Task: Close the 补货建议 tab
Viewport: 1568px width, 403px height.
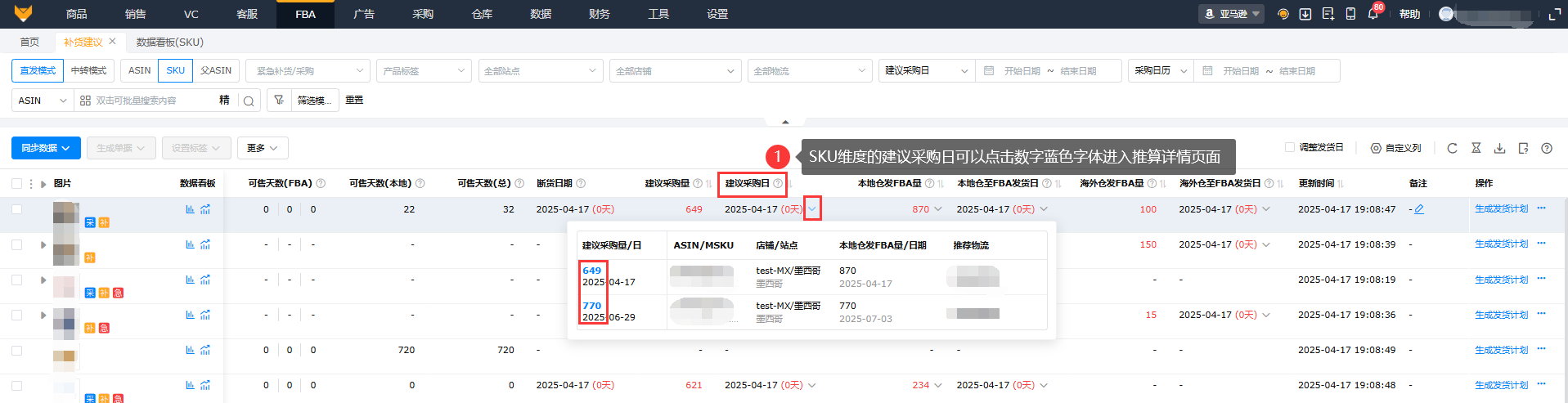Action: click(x=112, y=41)
